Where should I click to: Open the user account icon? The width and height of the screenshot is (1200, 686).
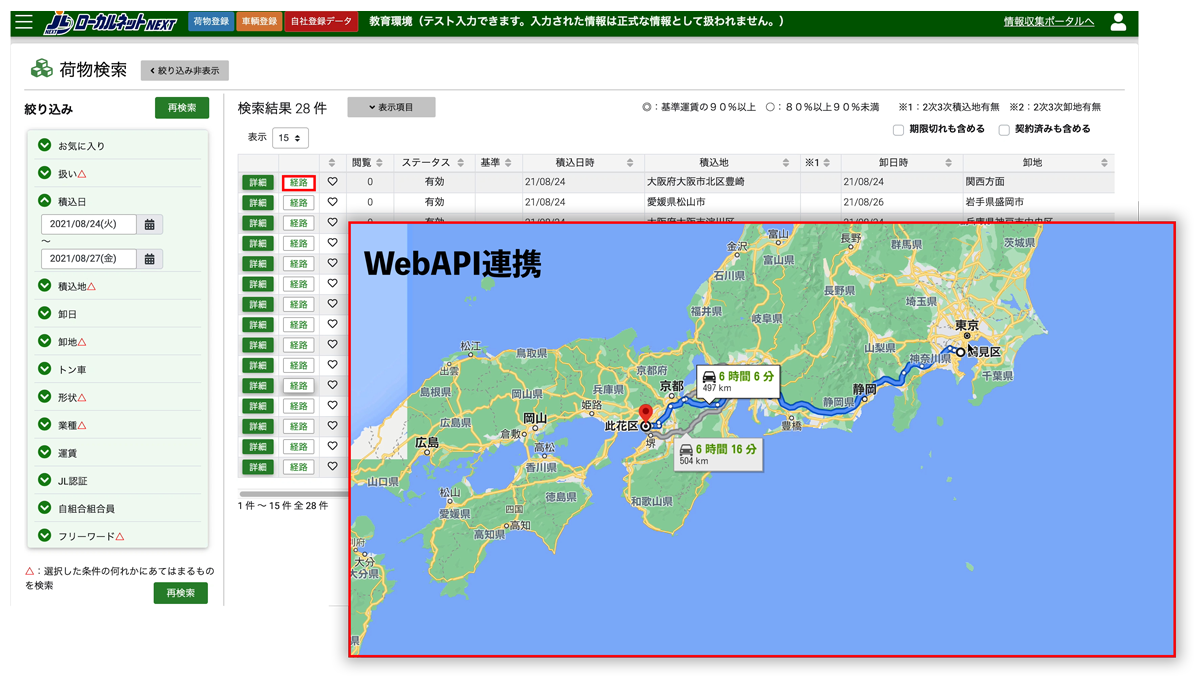tap(1118, 21)
